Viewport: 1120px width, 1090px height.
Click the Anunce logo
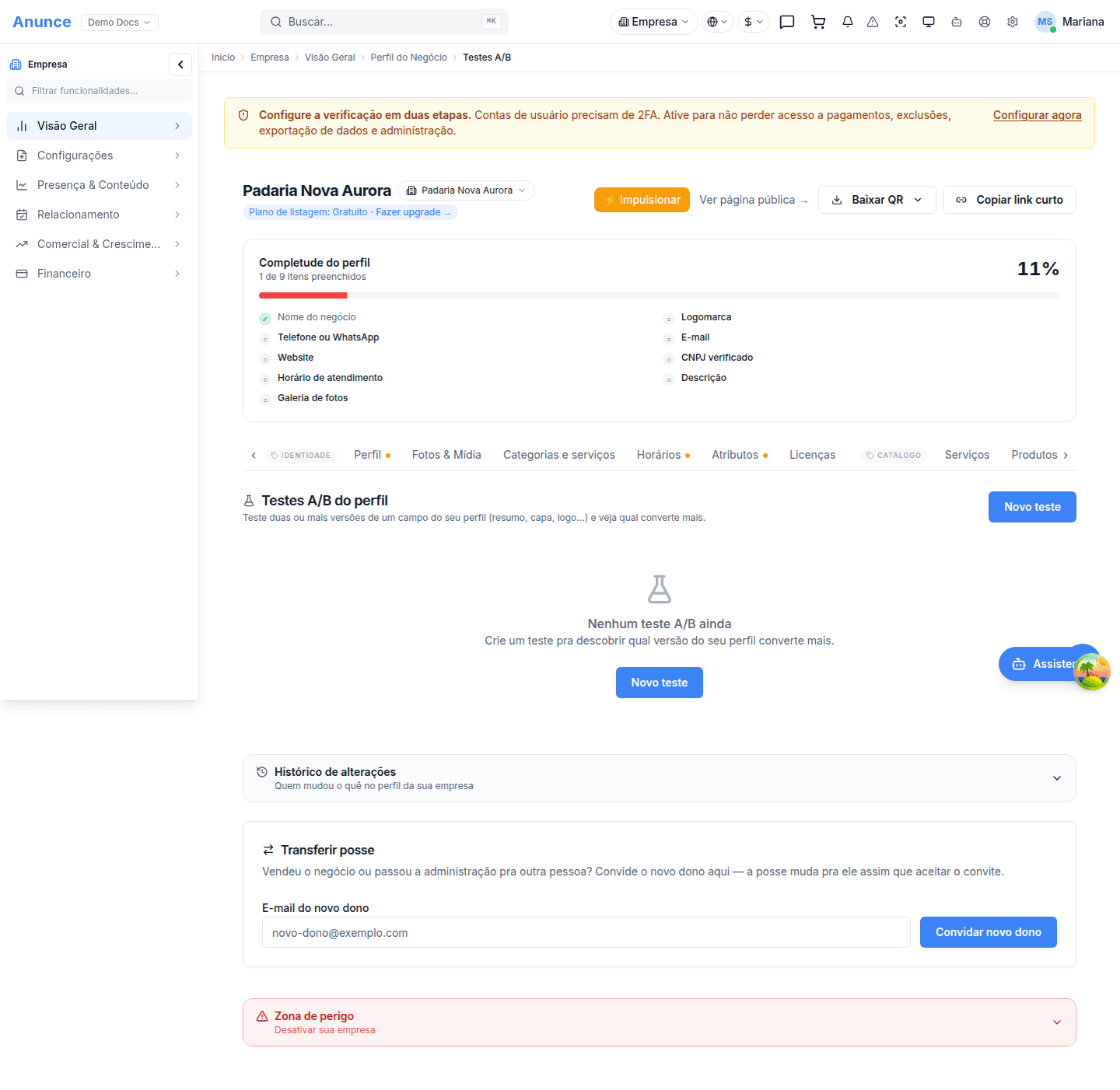tap(42, 22)
